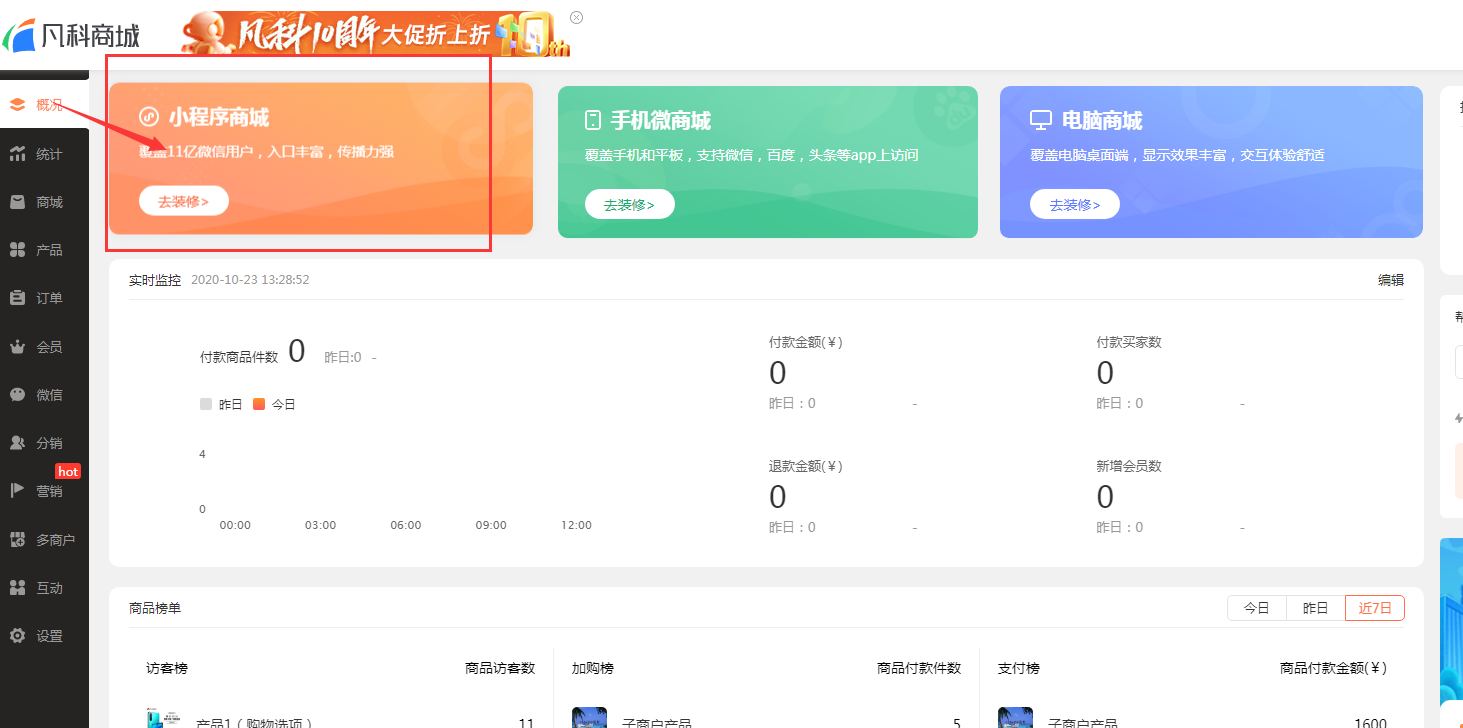Select the 概况 overview icon in sidebar
The image size is (1463, 728).
(17, 105)
